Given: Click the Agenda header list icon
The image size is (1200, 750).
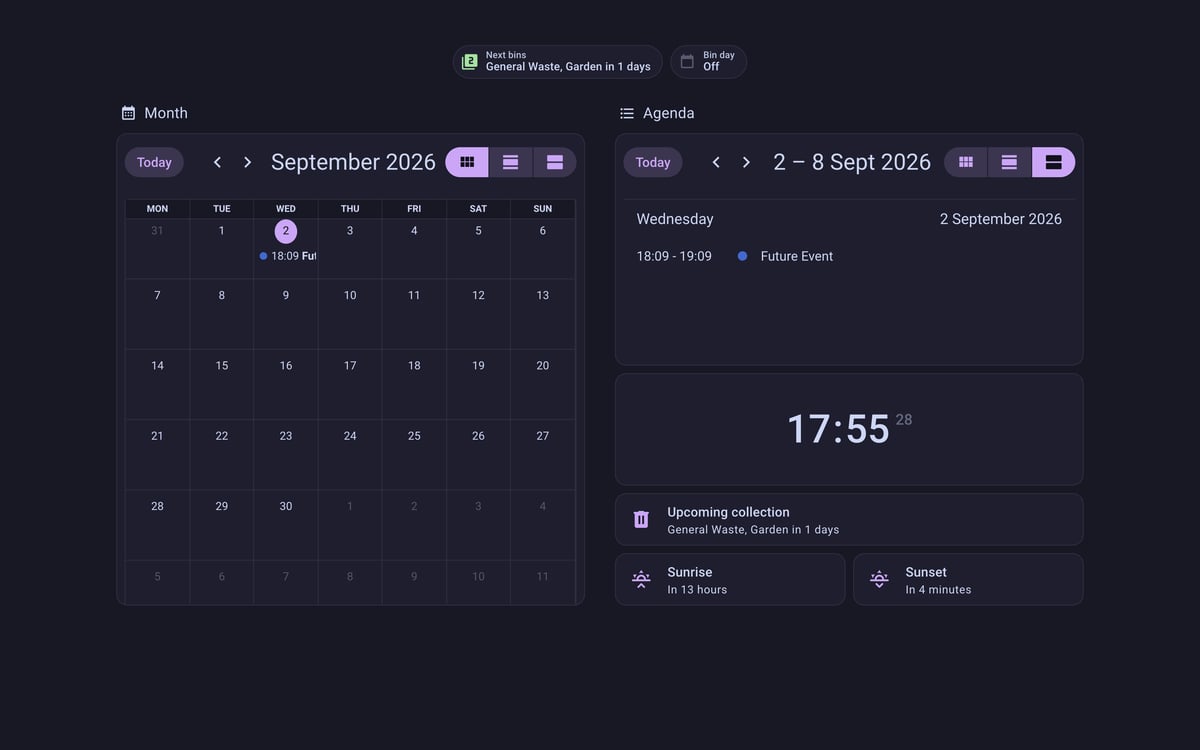Looking at the screenshot, I should pyautogui.click(x=627, y=113).
